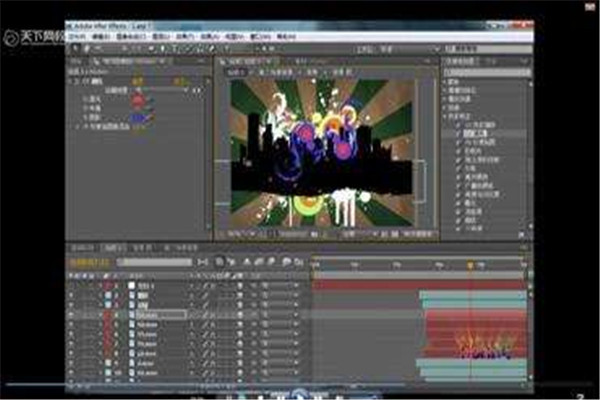The width and height of the screenshot is (600, 400).
Task: Open the Effect menu in menu bar
Action: (x=185, y=37)
